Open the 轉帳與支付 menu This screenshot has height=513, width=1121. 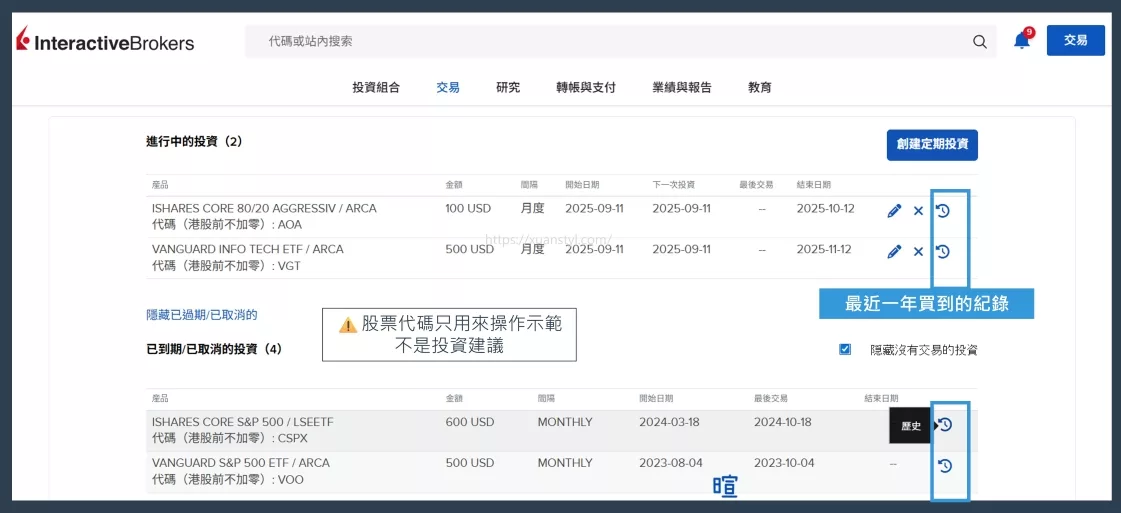pos(586,88)
